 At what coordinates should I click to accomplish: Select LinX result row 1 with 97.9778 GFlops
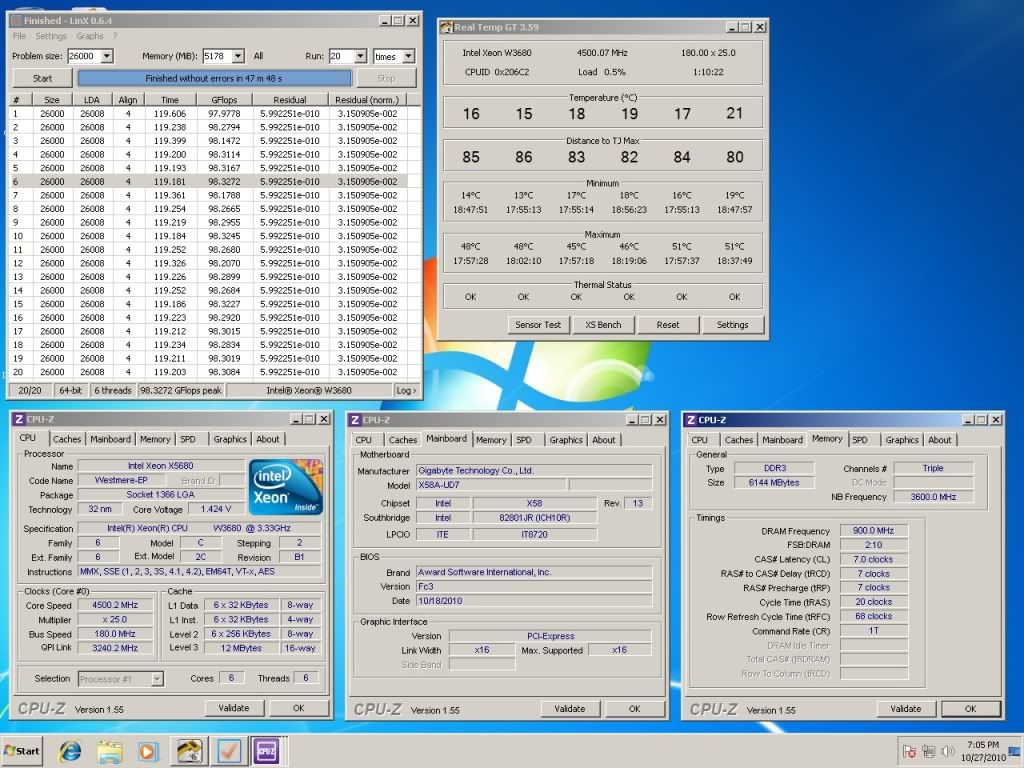tap(208, 114)
